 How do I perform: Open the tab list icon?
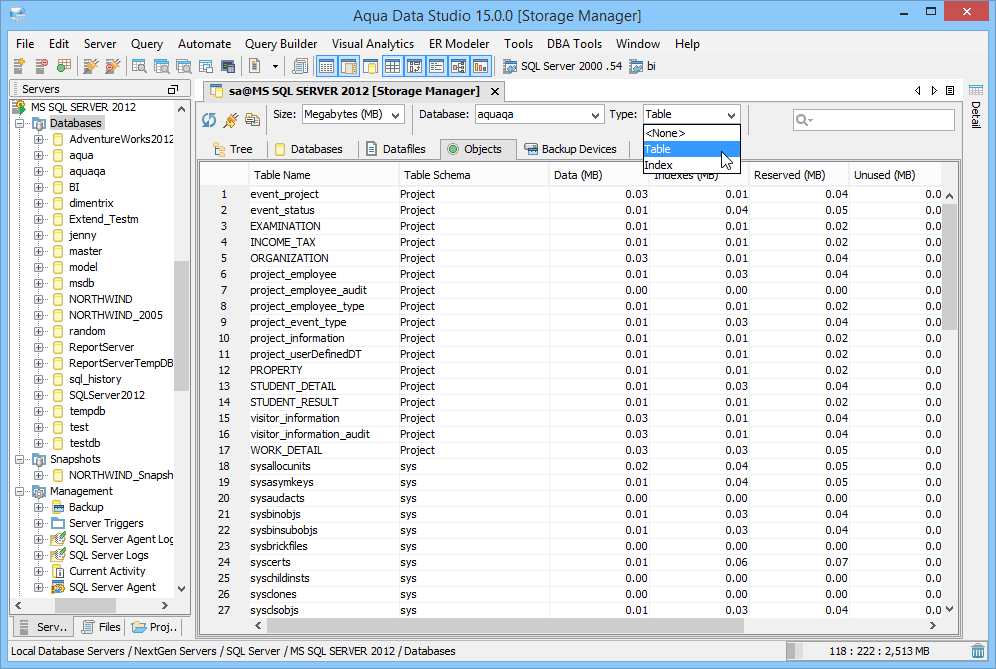click(x=950, y=91)
